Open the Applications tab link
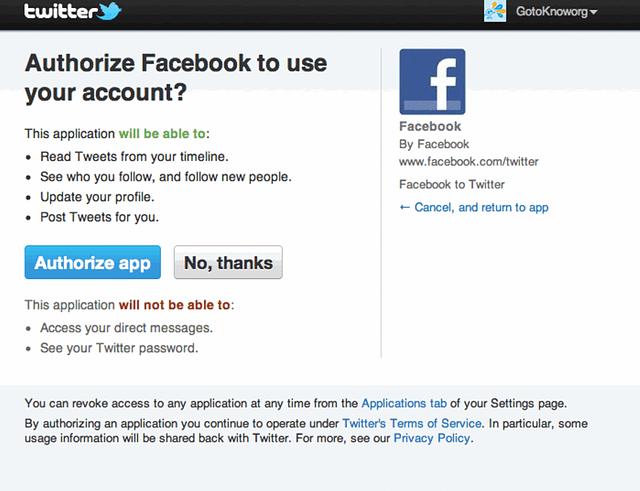Image resolution: width=640 pixels, height=491 pixels. [x=404, y=403]
